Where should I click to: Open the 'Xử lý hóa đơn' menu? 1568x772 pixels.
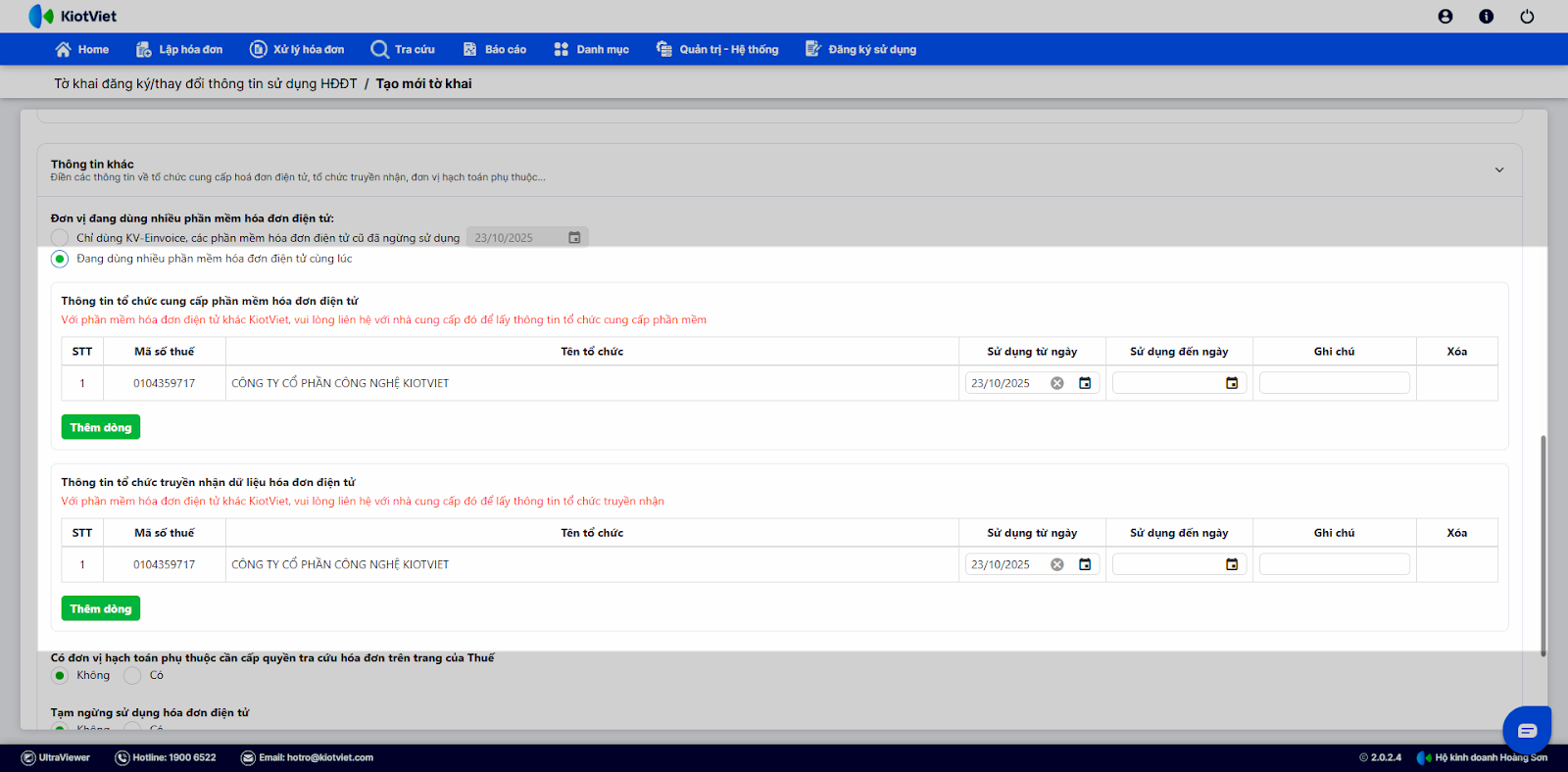point(297,49)
